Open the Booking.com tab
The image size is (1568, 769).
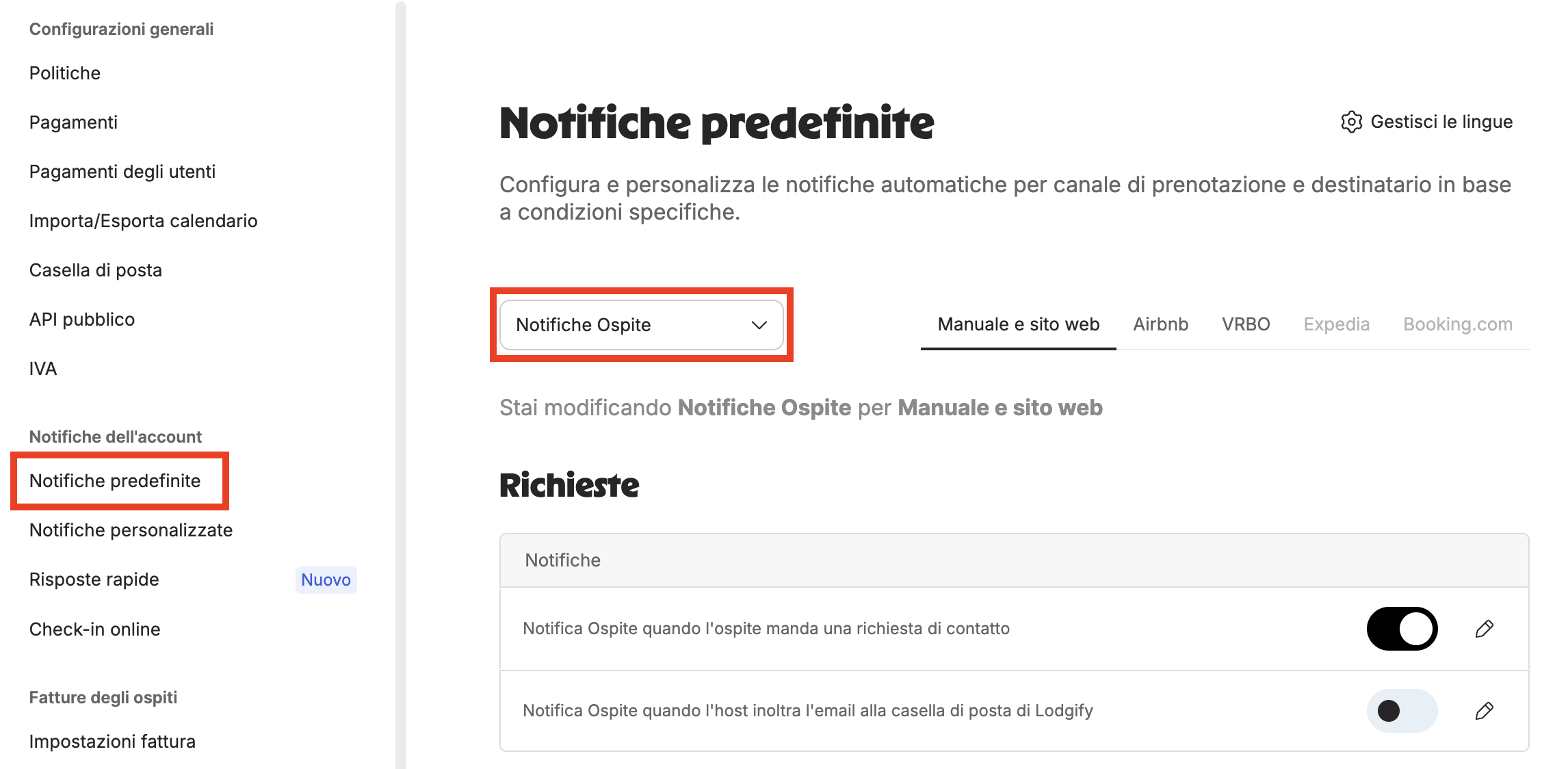click(1458, 324)
